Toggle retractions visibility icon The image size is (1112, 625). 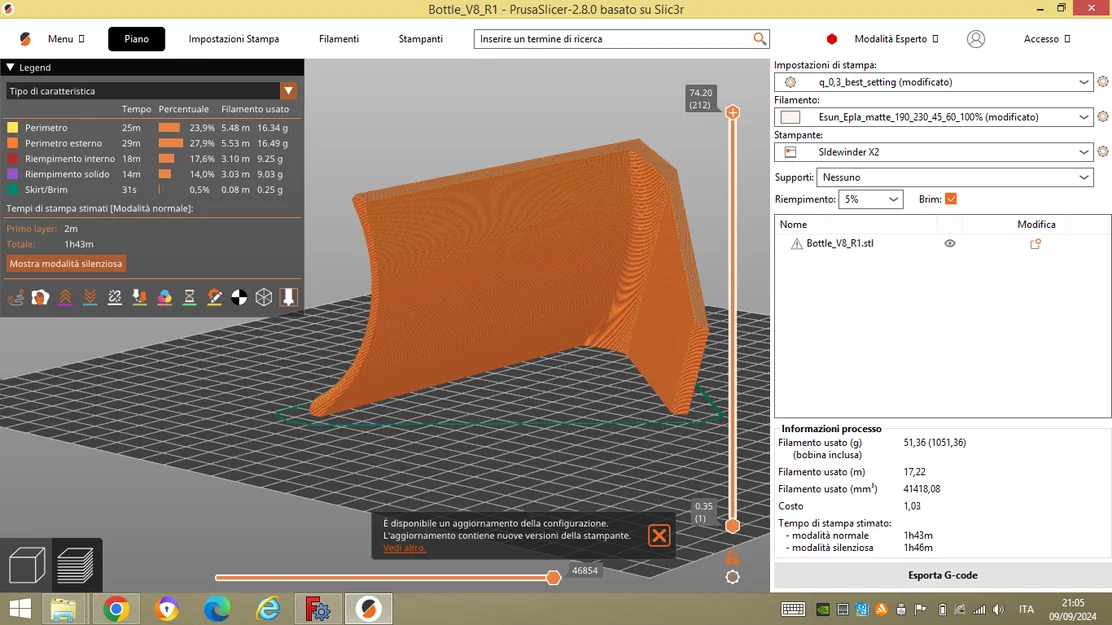(65, 297)
